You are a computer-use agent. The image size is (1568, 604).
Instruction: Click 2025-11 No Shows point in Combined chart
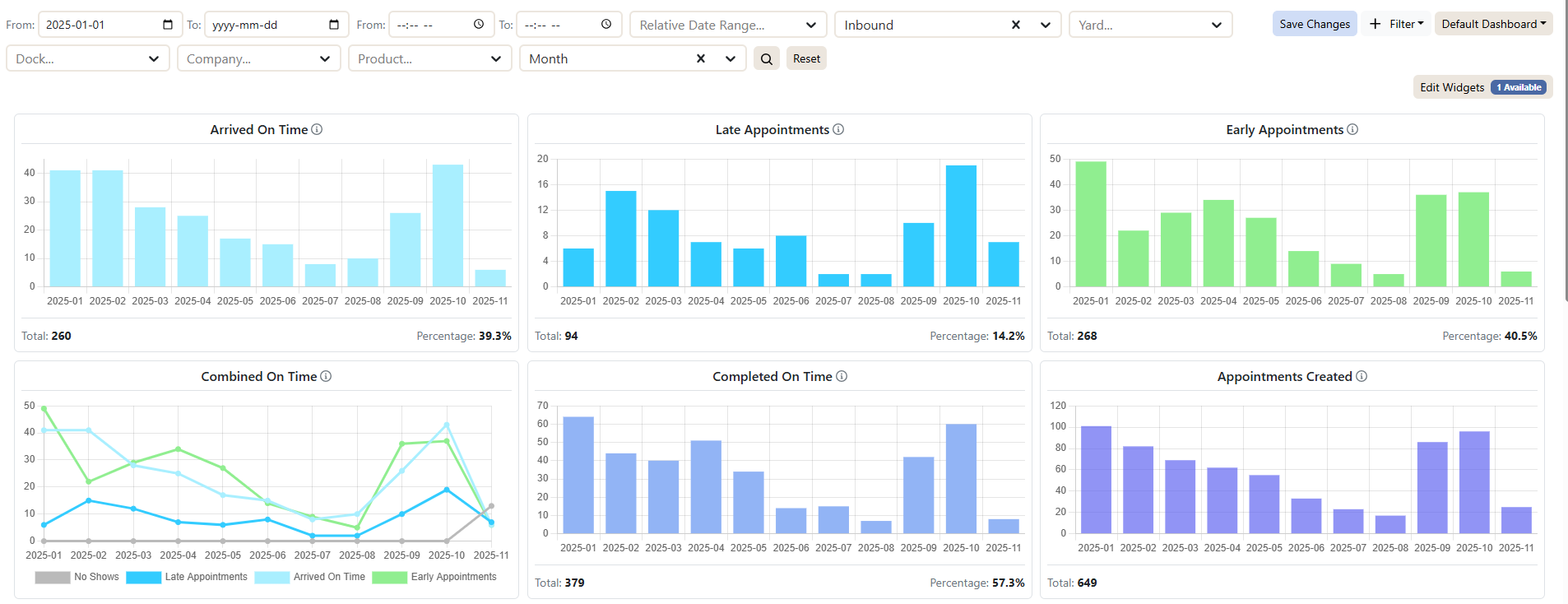(491, 506)
